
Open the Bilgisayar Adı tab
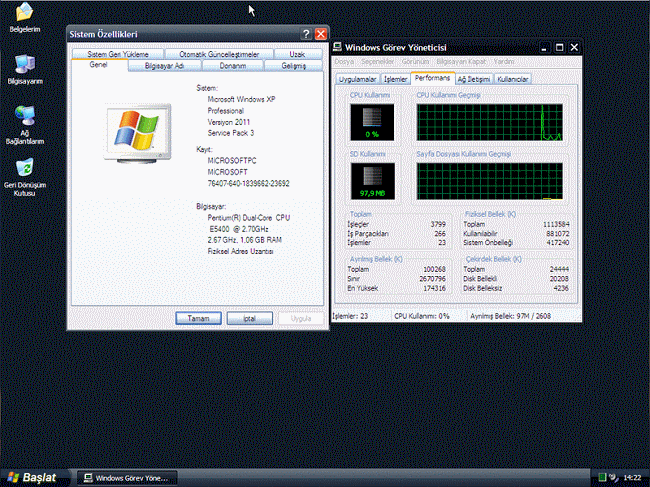[x=164, y=66]
